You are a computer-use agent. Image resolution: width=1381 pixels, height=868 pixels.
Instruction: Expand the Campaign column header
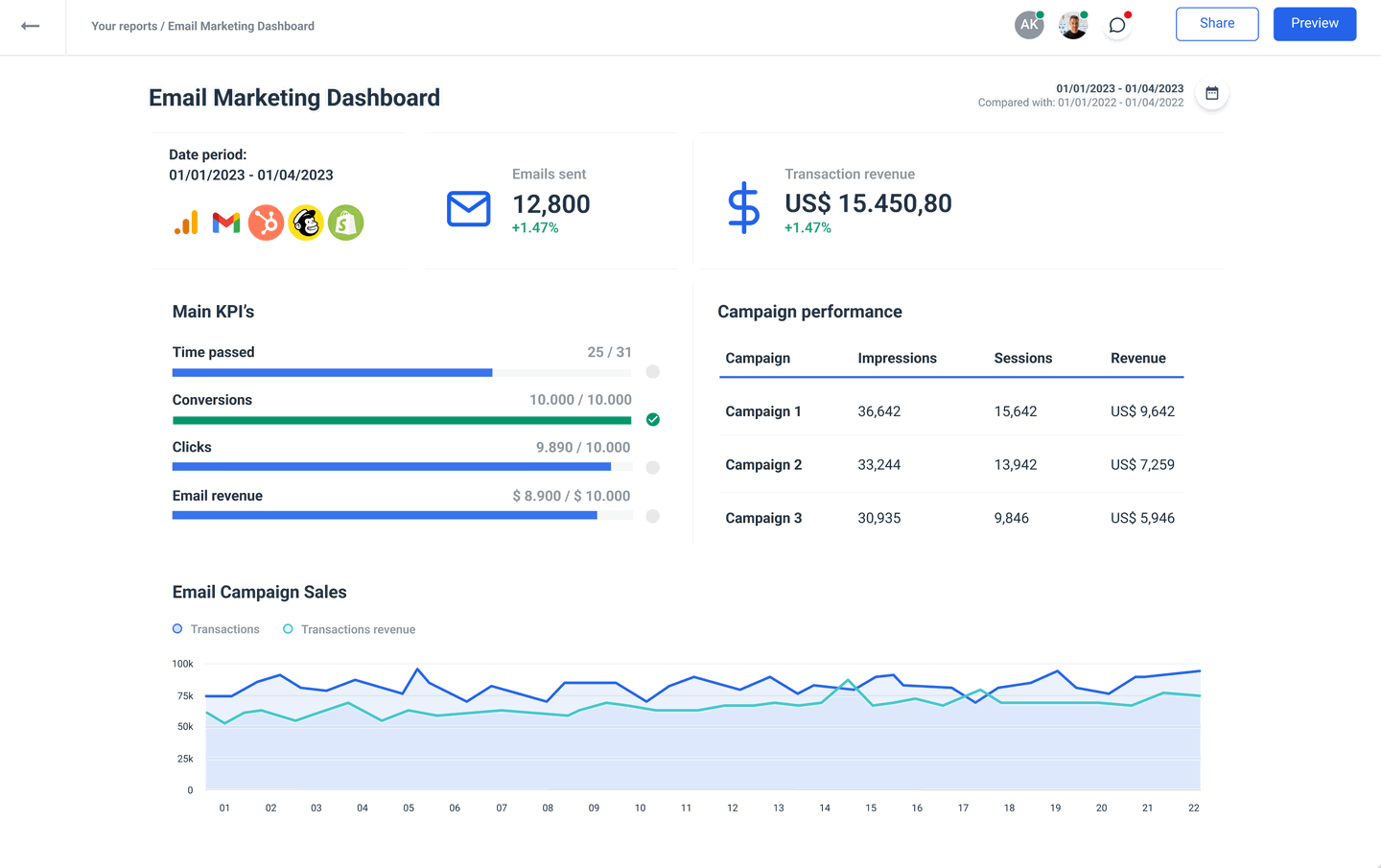(x=757, y=358)
